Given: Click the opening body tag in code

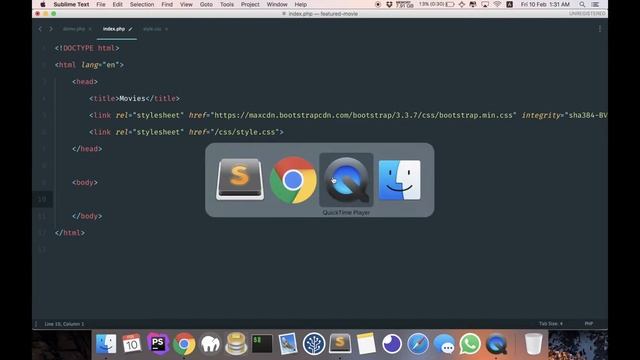Looking at the screenshot, I should 85,182.
